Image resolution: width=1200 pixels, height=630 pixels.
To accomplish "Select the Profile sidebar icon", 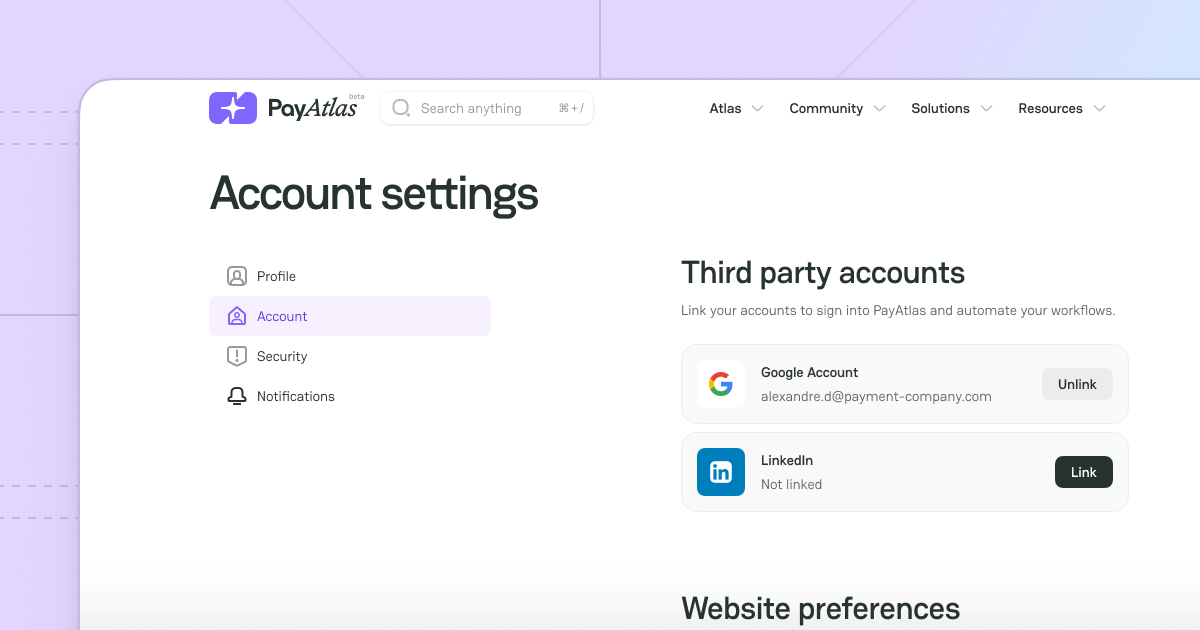I will [237, 276].
